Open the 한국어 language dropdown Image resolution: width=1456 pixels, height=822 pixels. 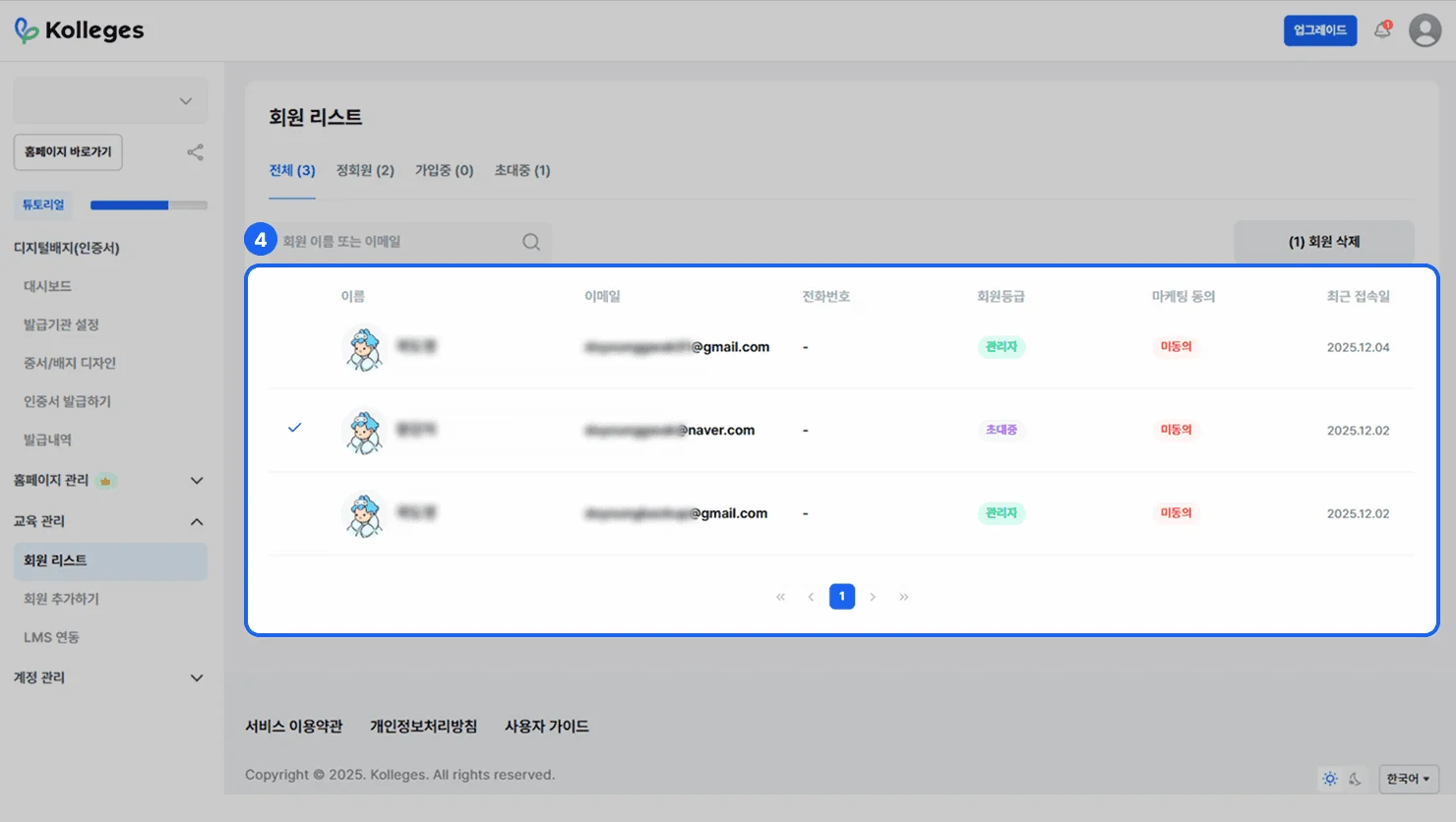[x=1408, y=779]
